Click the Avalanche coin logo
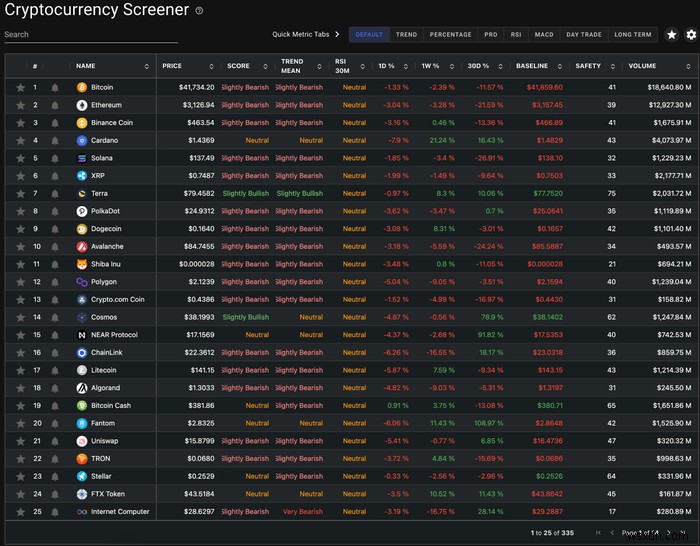700x546 pixels. pyautogui.click(x=82, y=246)
